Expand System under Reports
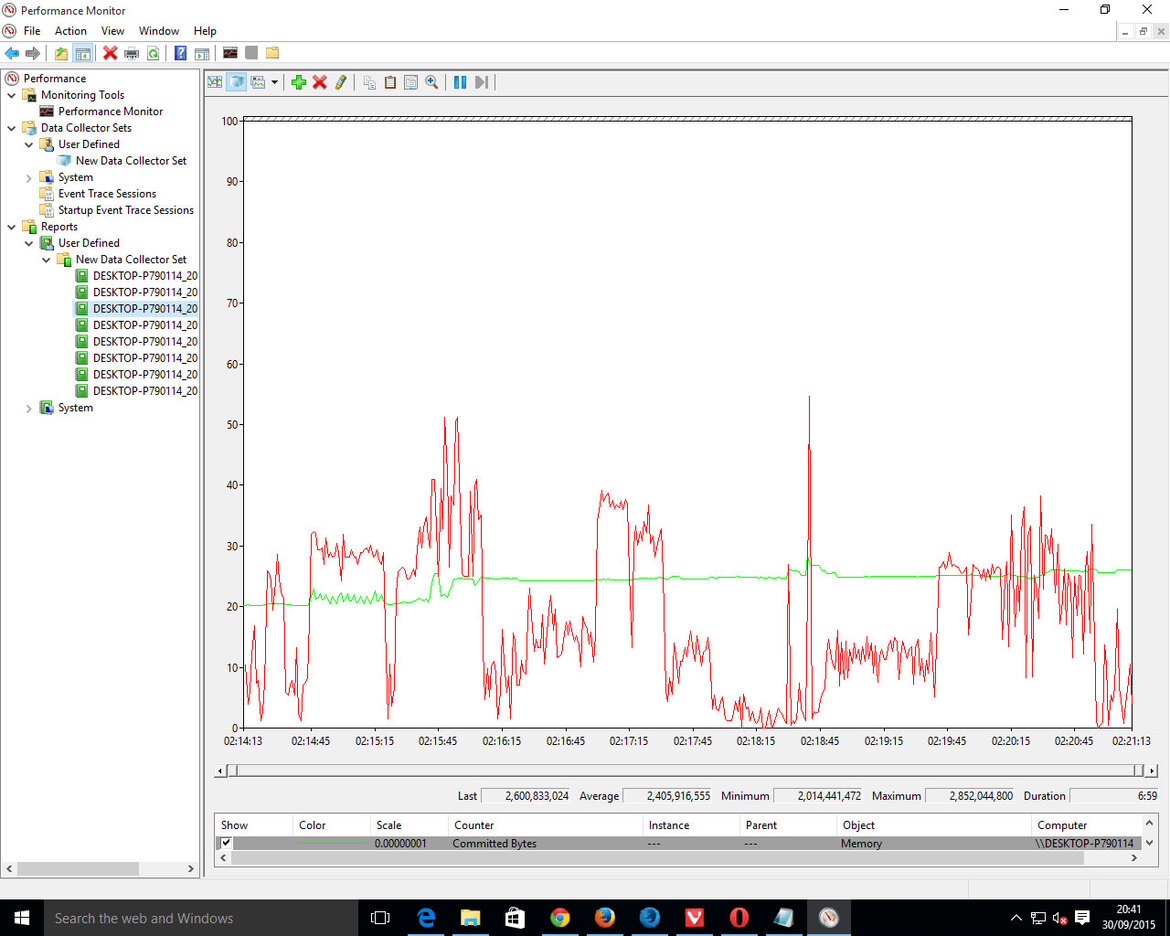Viewport: 1170px width, 936px height. [x=28, y=408]
